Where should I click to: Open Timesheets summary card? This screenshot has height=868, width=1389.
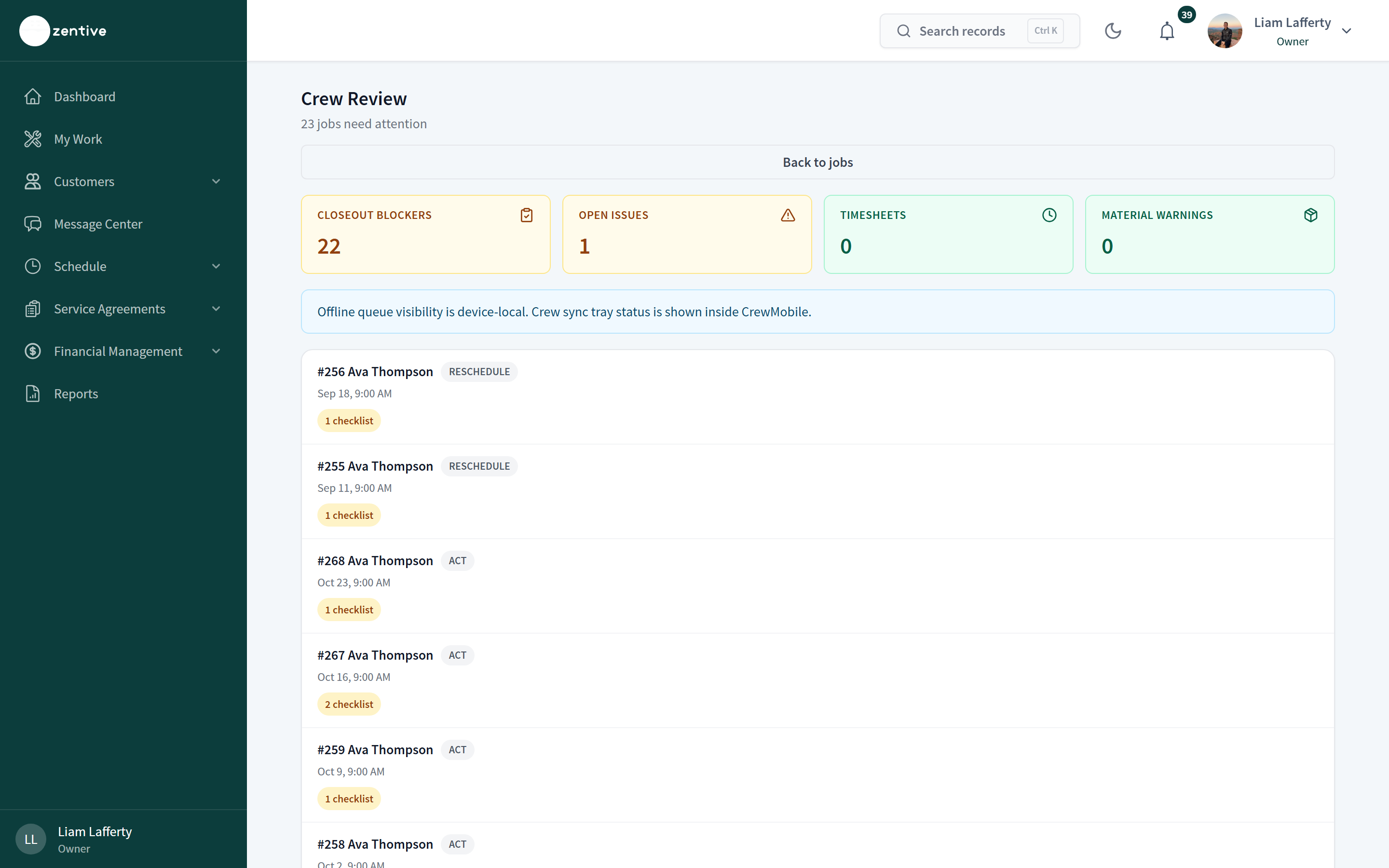tap(948, 234)
